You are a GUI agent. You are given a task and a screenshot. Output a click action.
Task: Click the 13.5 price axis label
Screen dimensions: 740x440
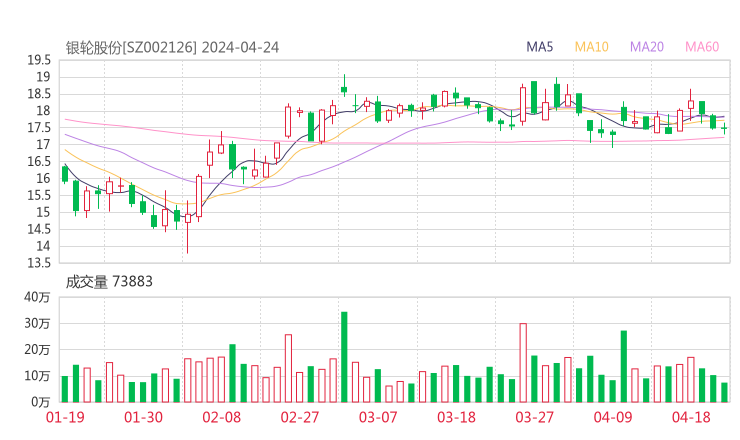[x=39, y=263]
